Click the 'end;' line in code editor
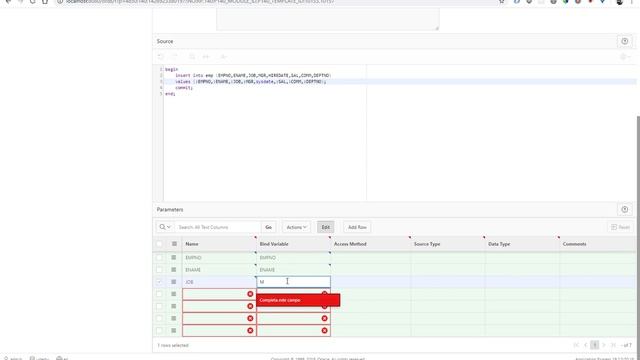640x360 pixels. click(170, 94)
